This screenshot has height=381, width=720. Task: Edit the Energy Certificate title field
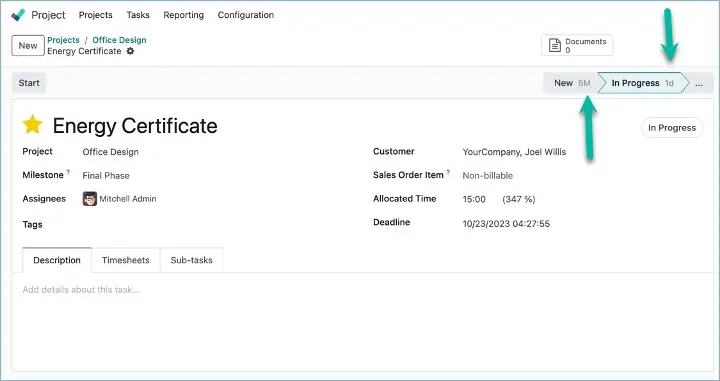click(135, 125)
